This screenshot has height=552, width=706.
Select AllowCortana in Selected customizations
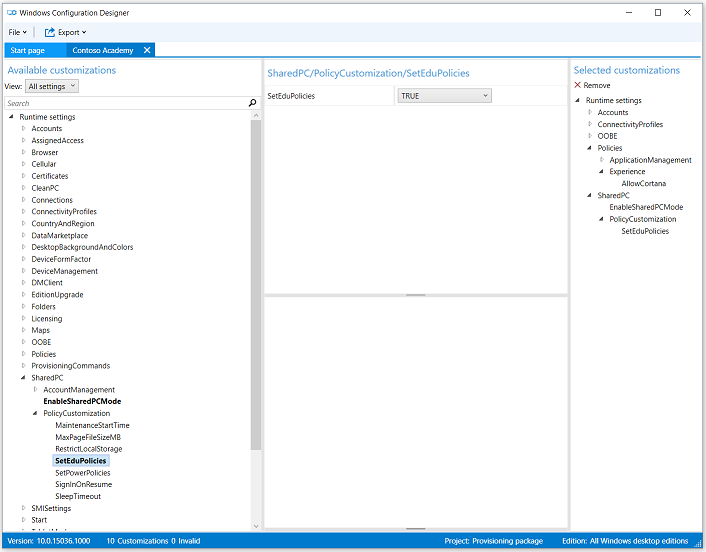tap(643, 184)
